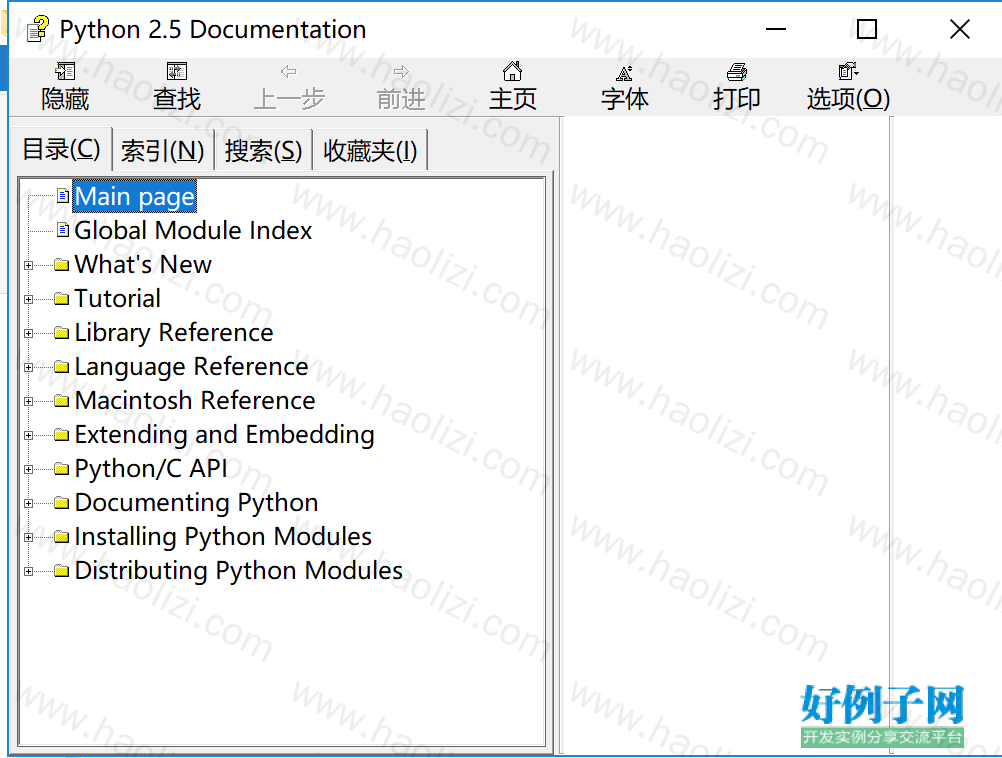
Task: Expand the Documenting Python tree node
Action: tap(29, 503)
